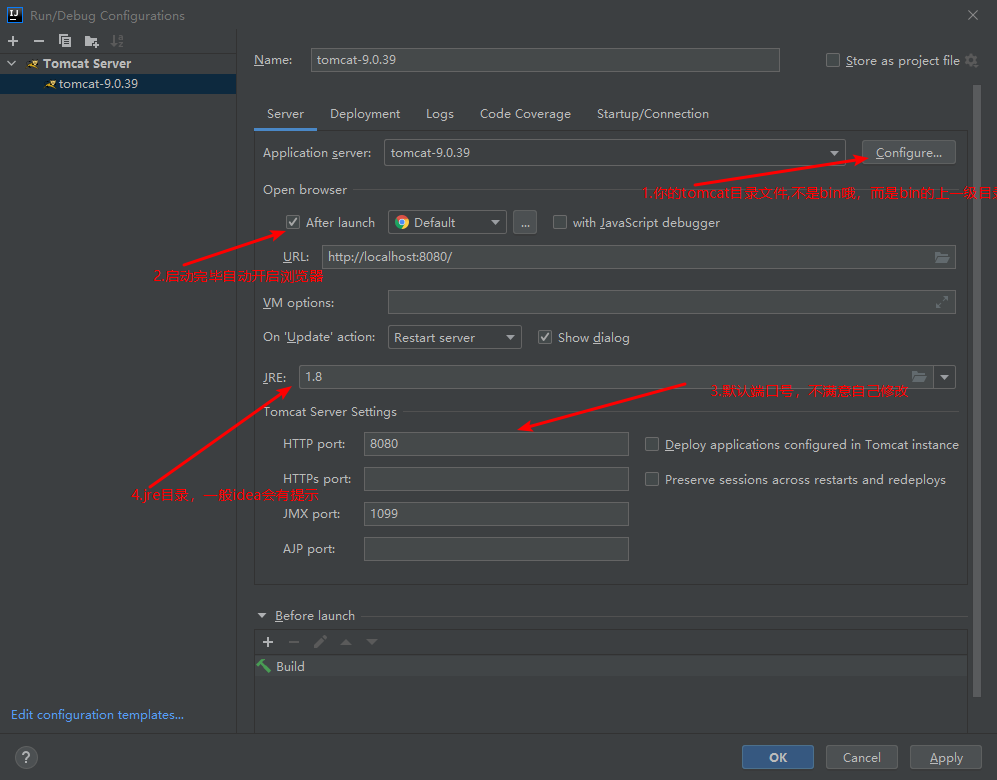This screenshot has width=997, height=780.
Task: Remove the selected configuration with minus icon
Action: [x=39, y=41]
